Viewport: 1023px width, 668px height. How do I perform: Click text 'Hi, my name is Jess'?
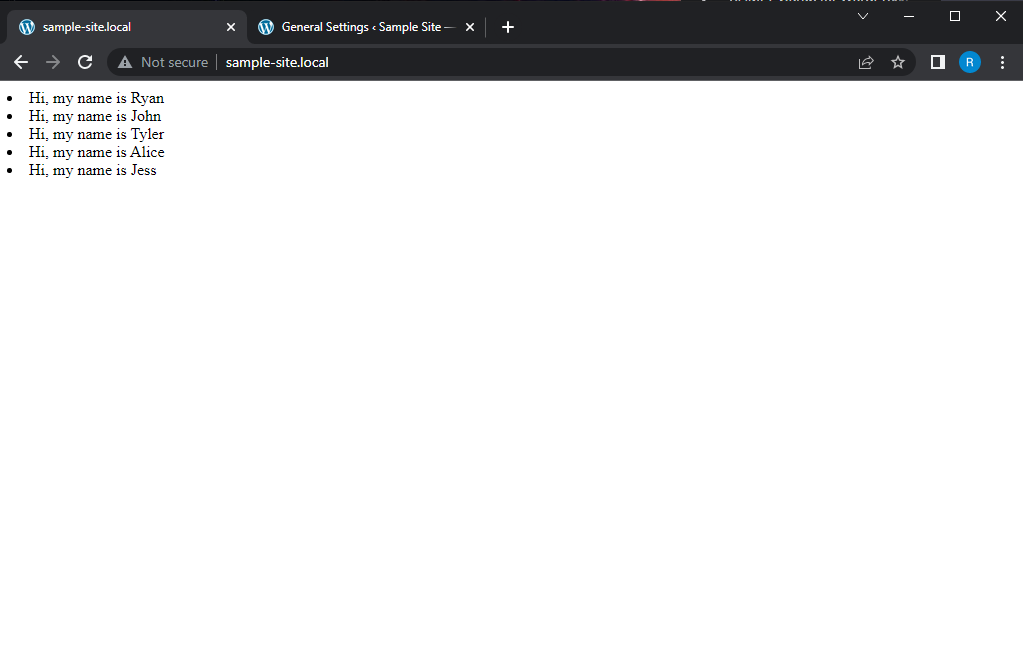(x=93, y=170)
